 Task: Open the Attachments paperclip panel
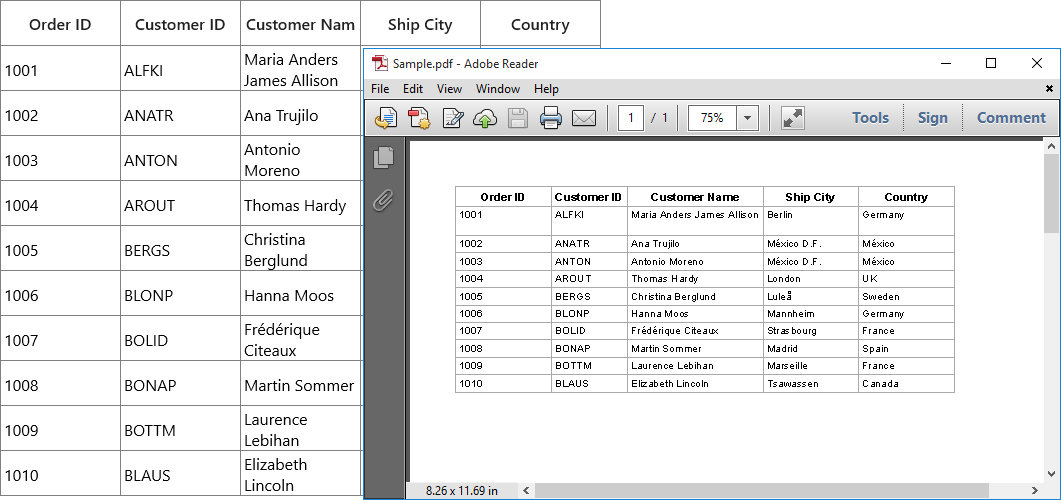[383, 200]
